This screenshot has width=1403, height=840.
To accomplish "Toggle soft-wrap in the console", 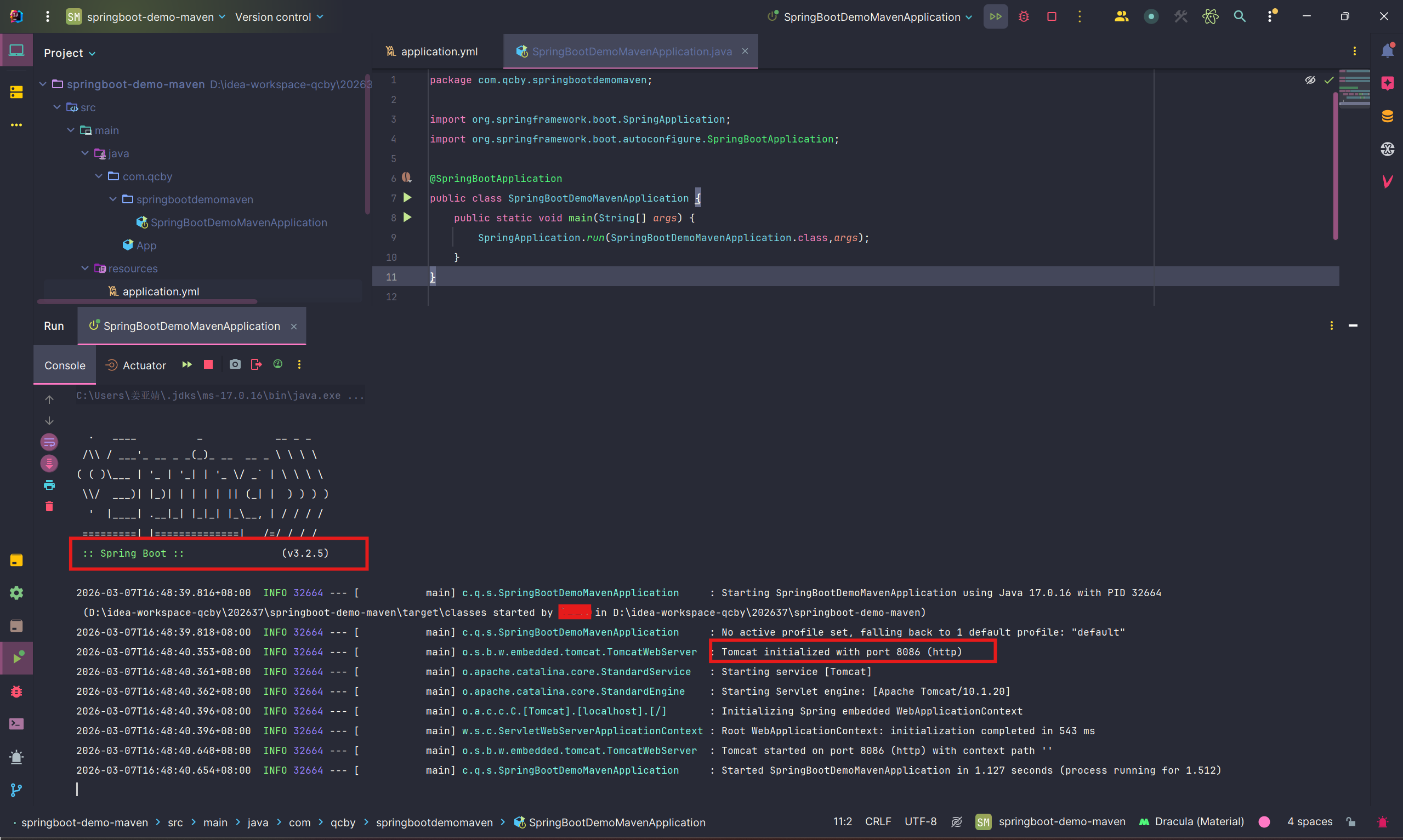I will (49, 442).
